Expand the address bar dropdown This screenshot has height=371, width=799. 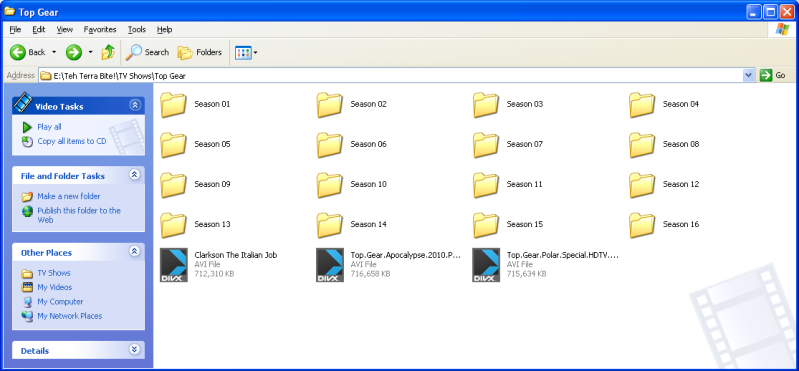tap(748, 75)
